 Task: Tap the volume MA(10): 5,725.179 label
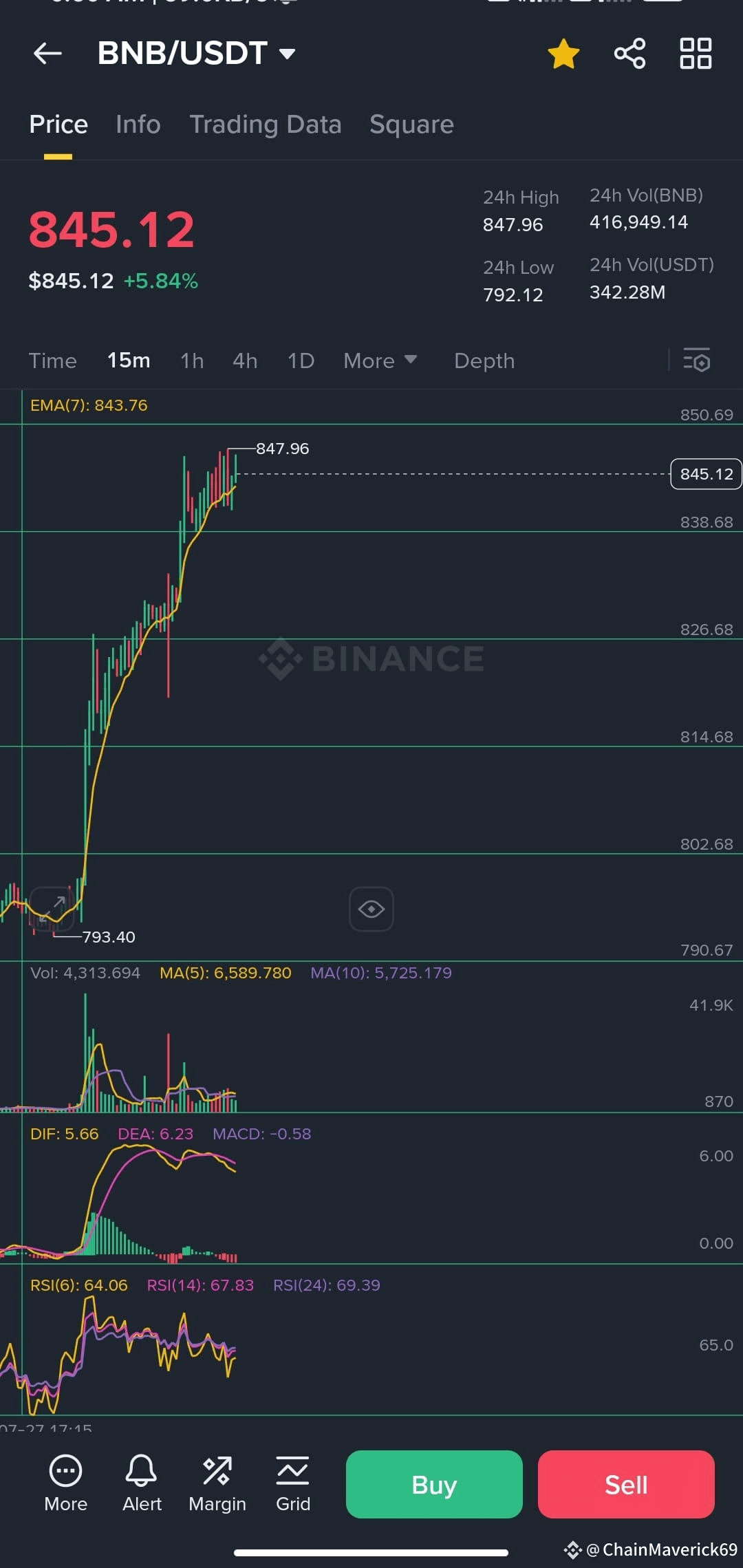coord(381,973)
